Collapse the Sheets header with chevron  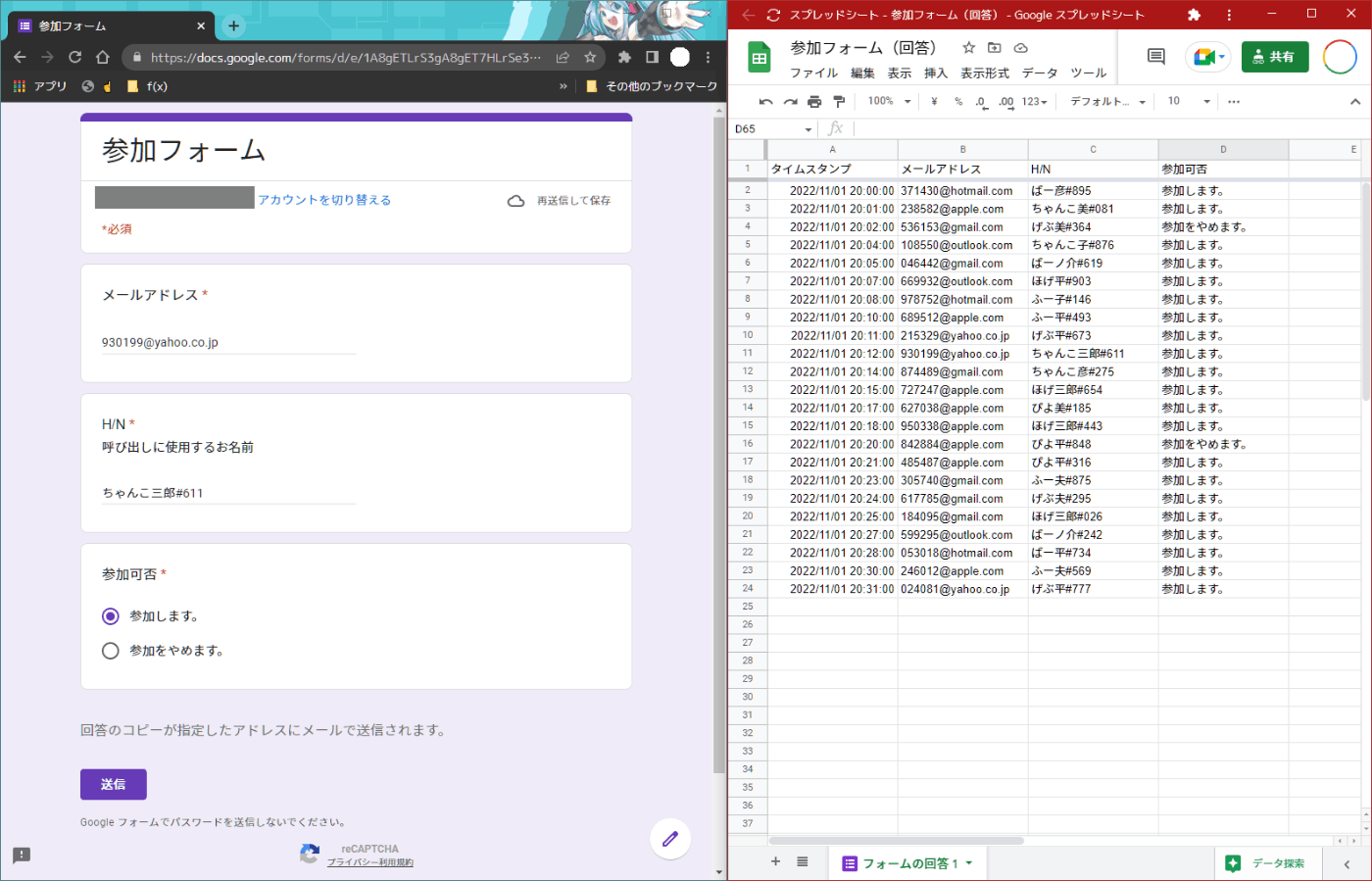pos(1354,101)
